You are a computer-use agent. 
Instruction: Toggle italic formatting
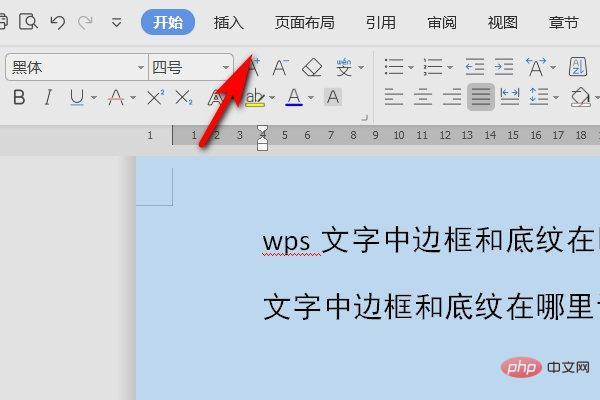(x=48, y=97)
